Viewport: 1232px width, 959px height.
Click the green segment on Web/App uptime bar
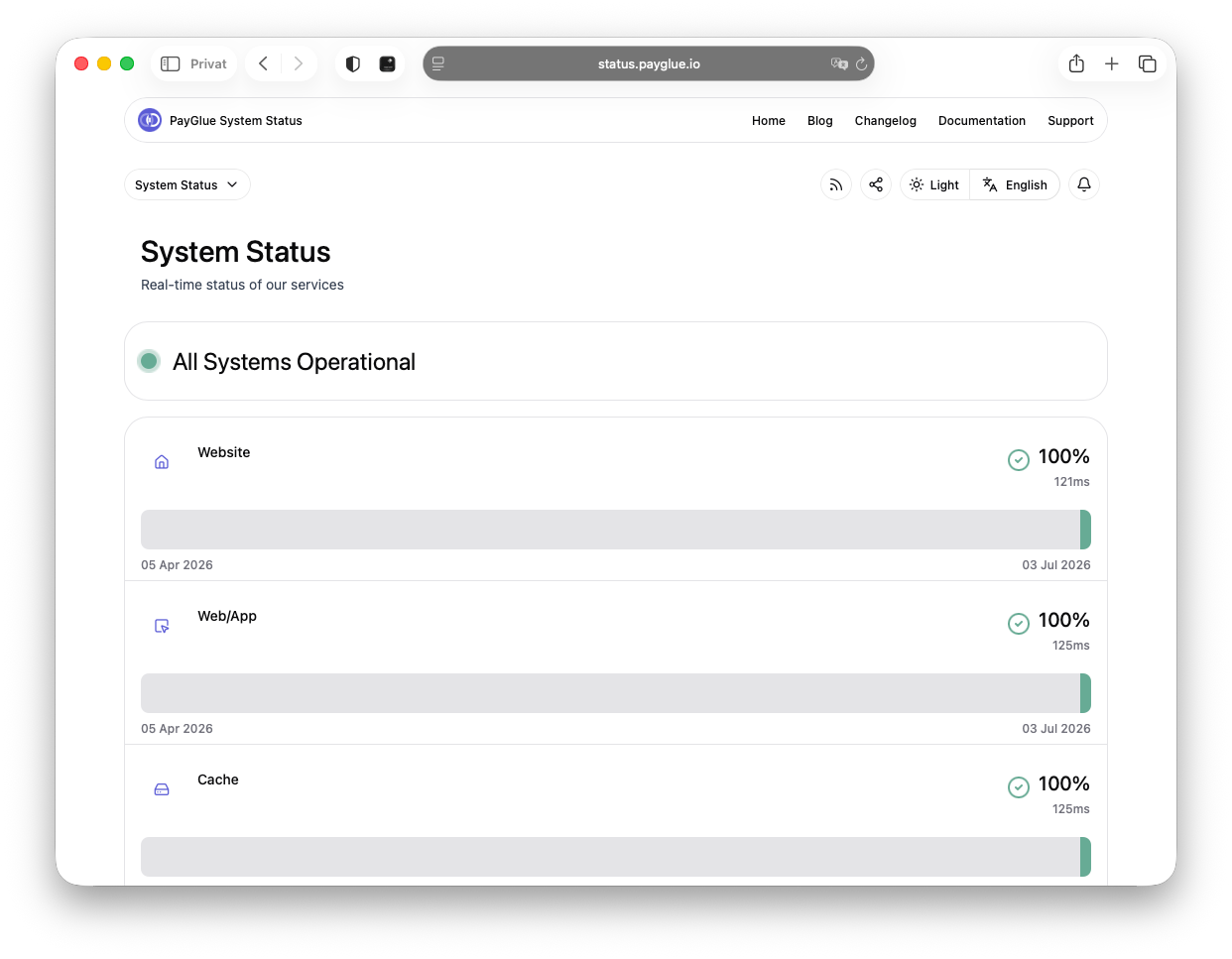(1085, 693)
